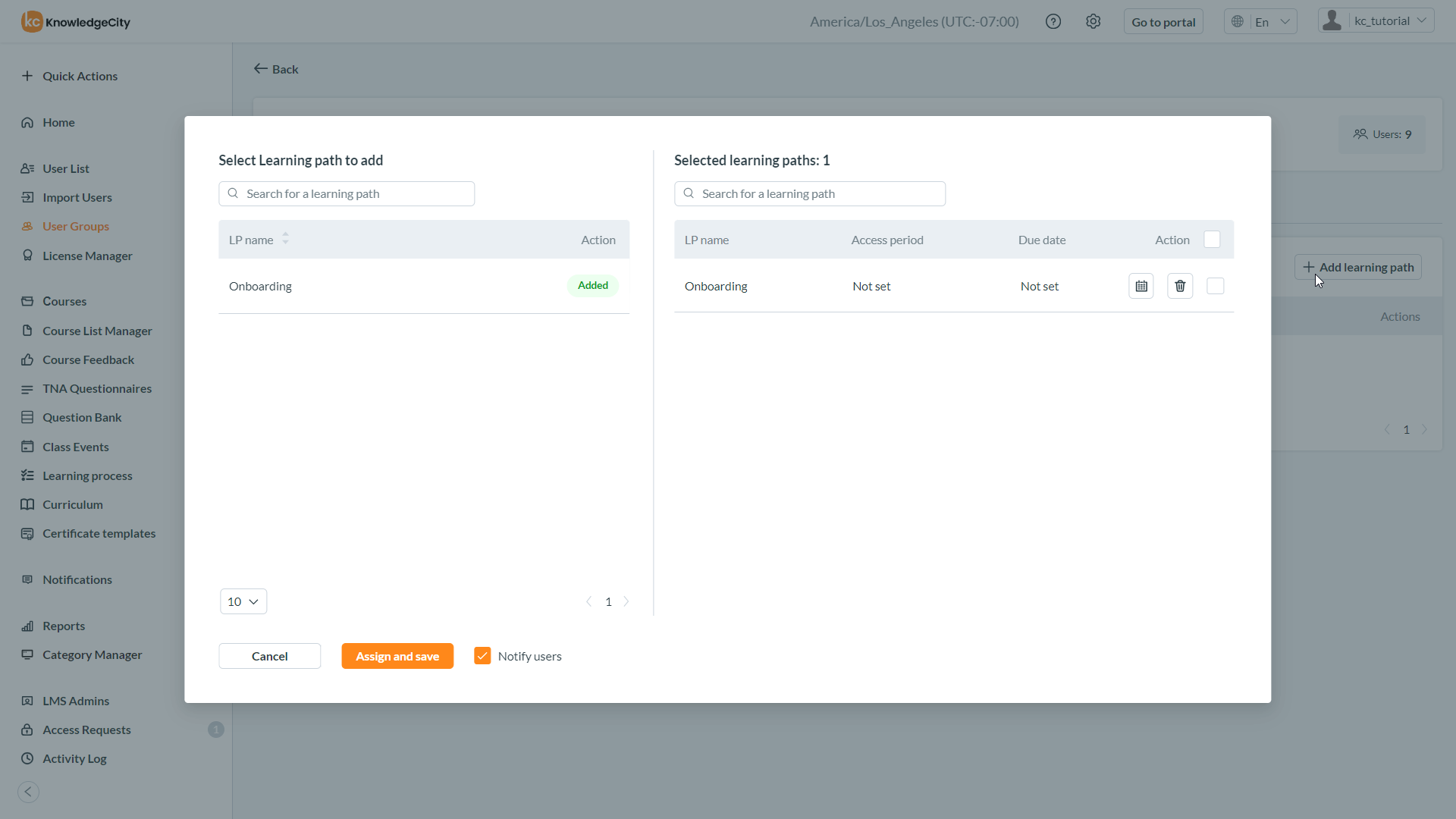1456x819 pixels.
Task: Click the Back arrow
Action: (x=276, y=69)
